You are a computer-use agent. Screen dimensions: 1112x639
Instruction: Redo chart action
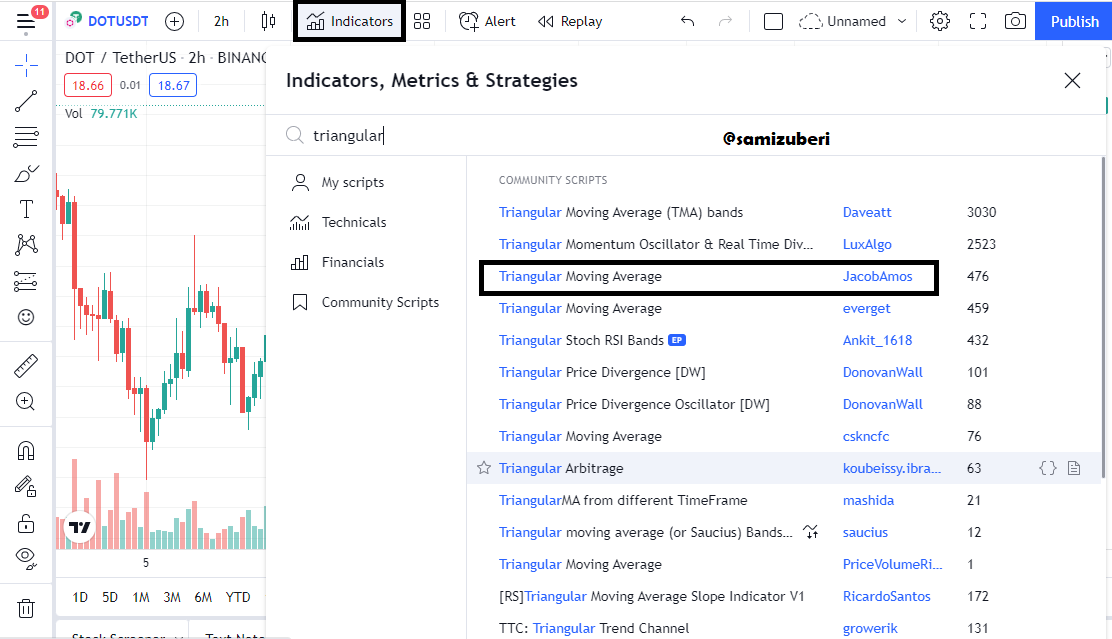tap(725, 21)
